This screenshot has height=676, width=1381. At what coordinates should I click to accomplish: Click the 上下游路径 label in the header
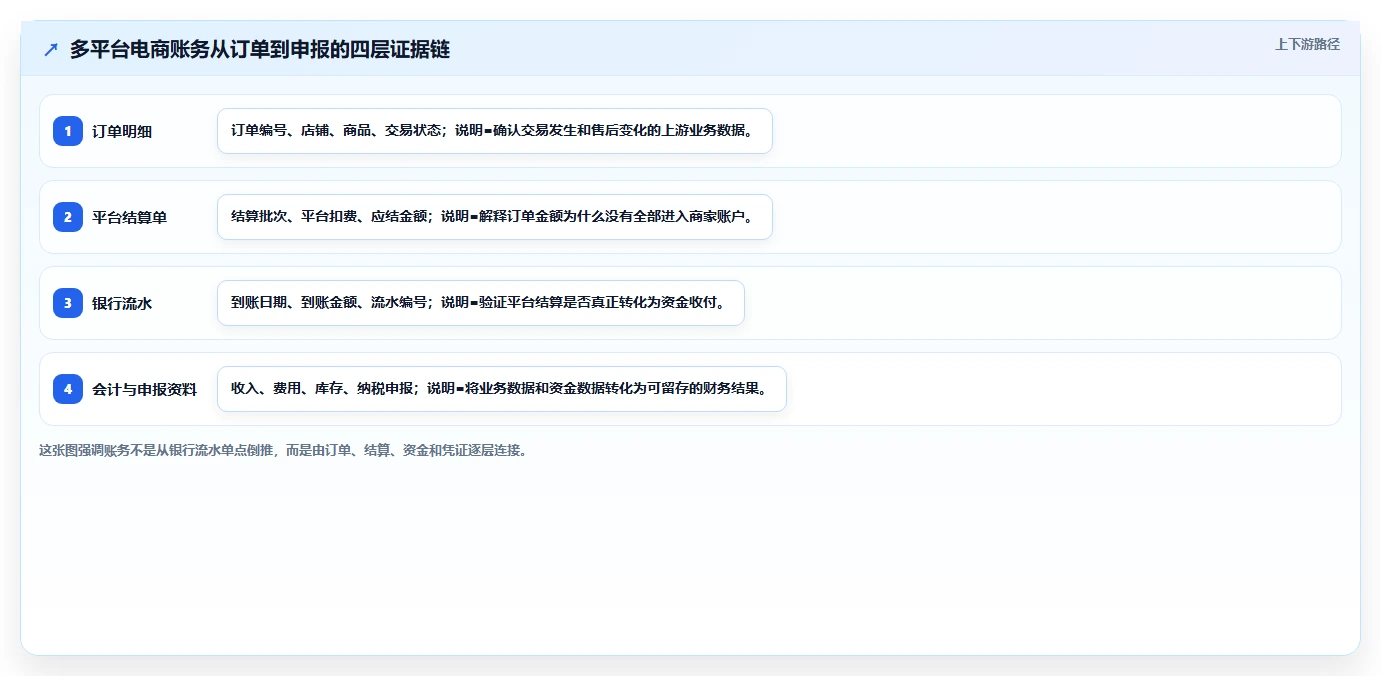(1307, 44)
